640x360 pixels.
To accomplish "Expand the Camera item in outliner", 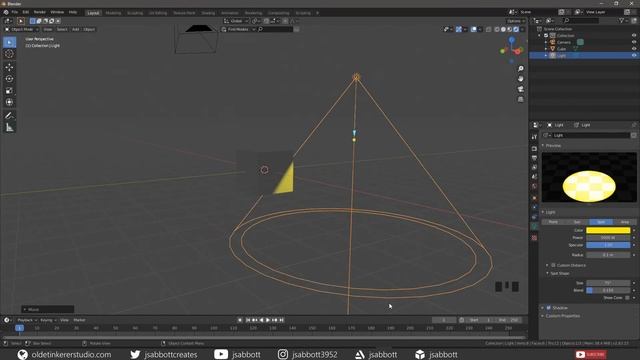I will 546,42.
